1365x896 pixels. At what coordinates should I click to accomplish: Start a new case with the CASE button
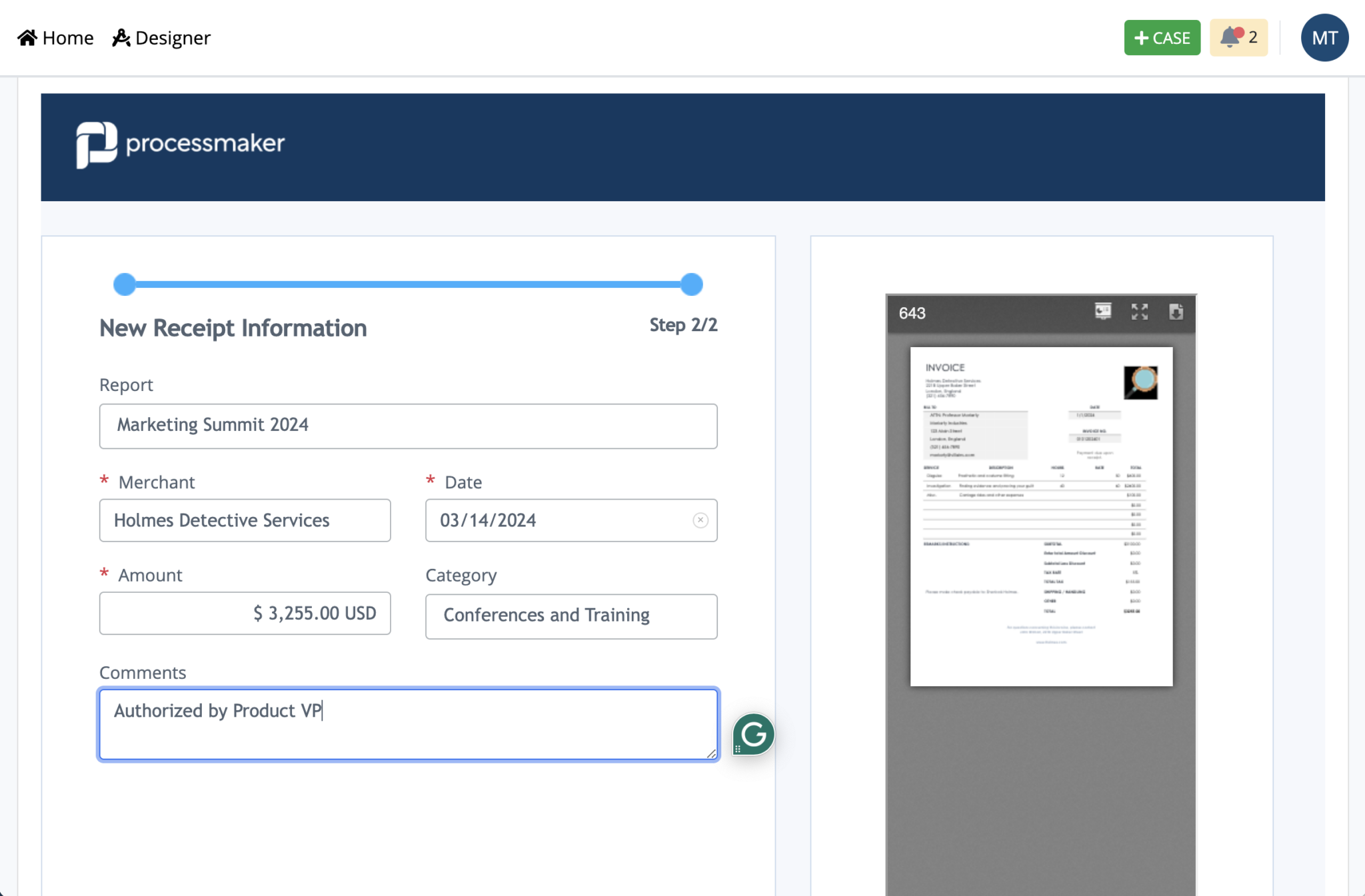coord(1161,37)
